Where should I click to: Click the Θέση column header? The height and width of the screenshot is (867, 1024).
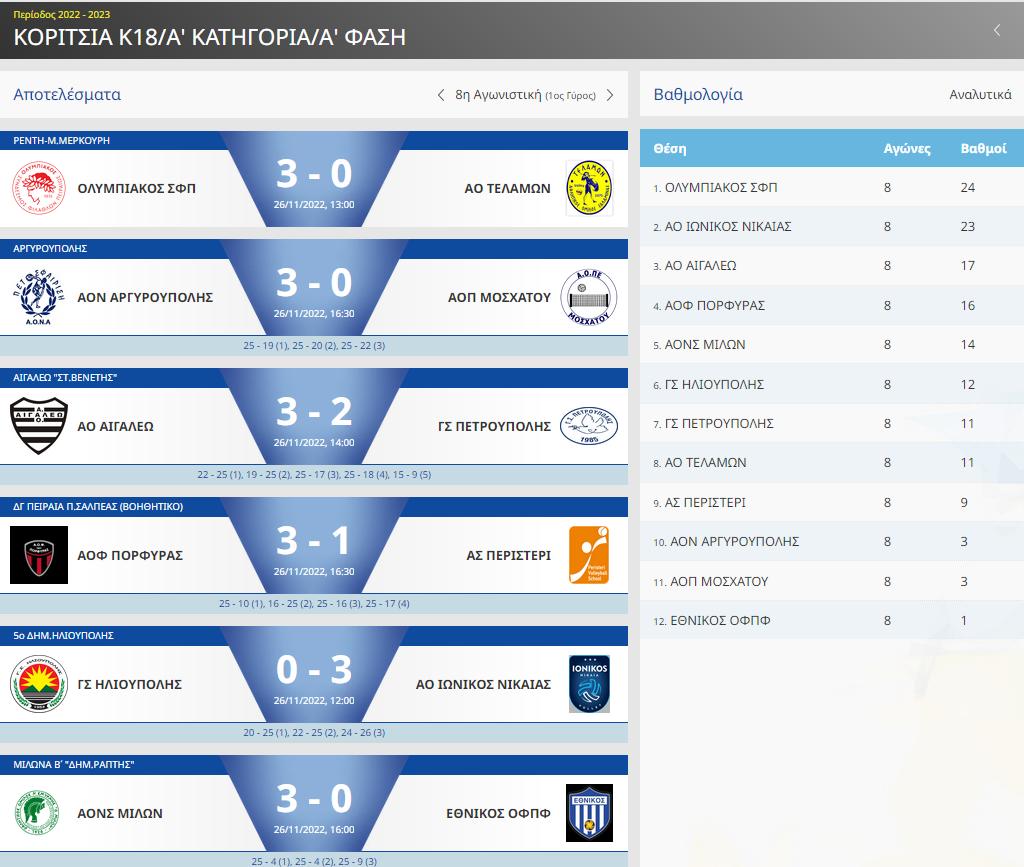click(670, 149)
